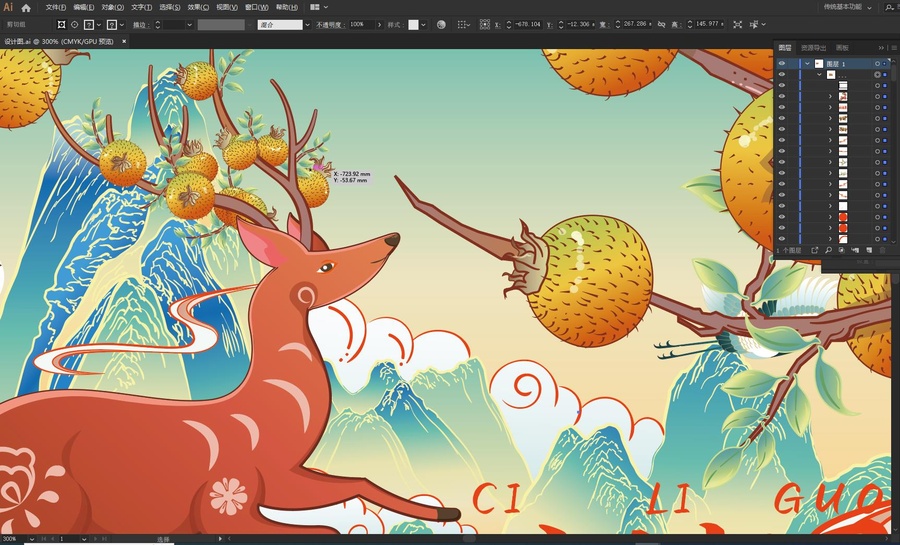
Task: Go to the Illustrator Home screen icon
Action: [26, 7]
